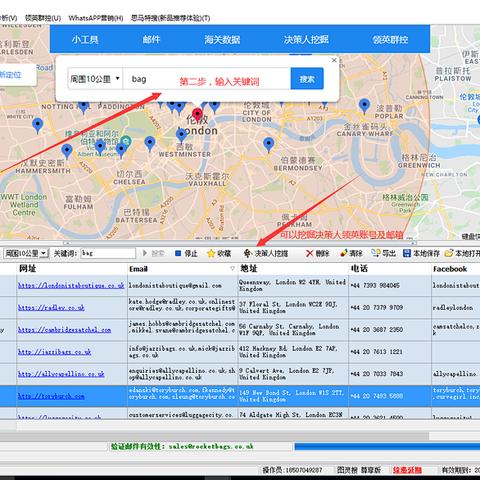
Task: Click the 电话 column header
Action: click(390, 269)
